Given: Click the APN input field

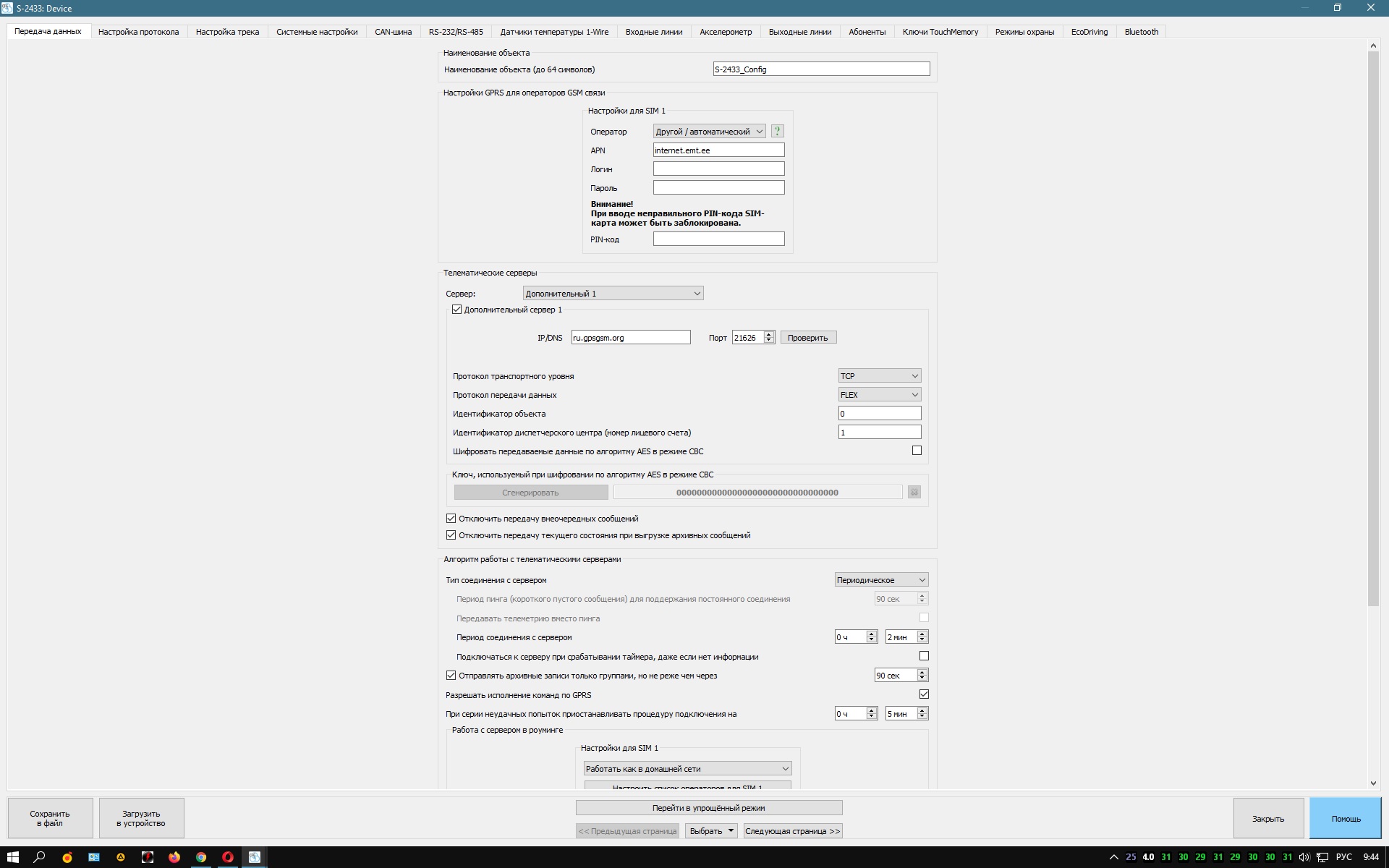Looking at the screenshot, I should 718,150.
